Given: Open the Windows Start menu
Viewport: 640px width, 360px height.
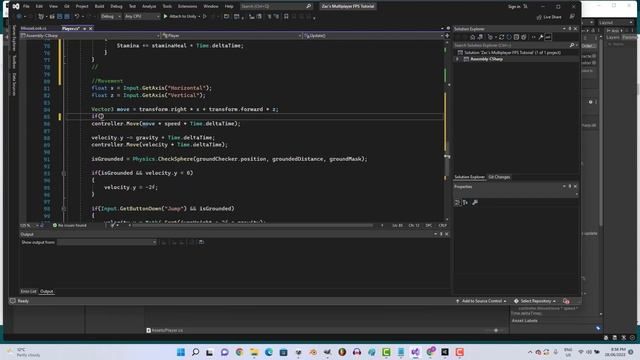Looking at the screenshot, I should point(181,352).
